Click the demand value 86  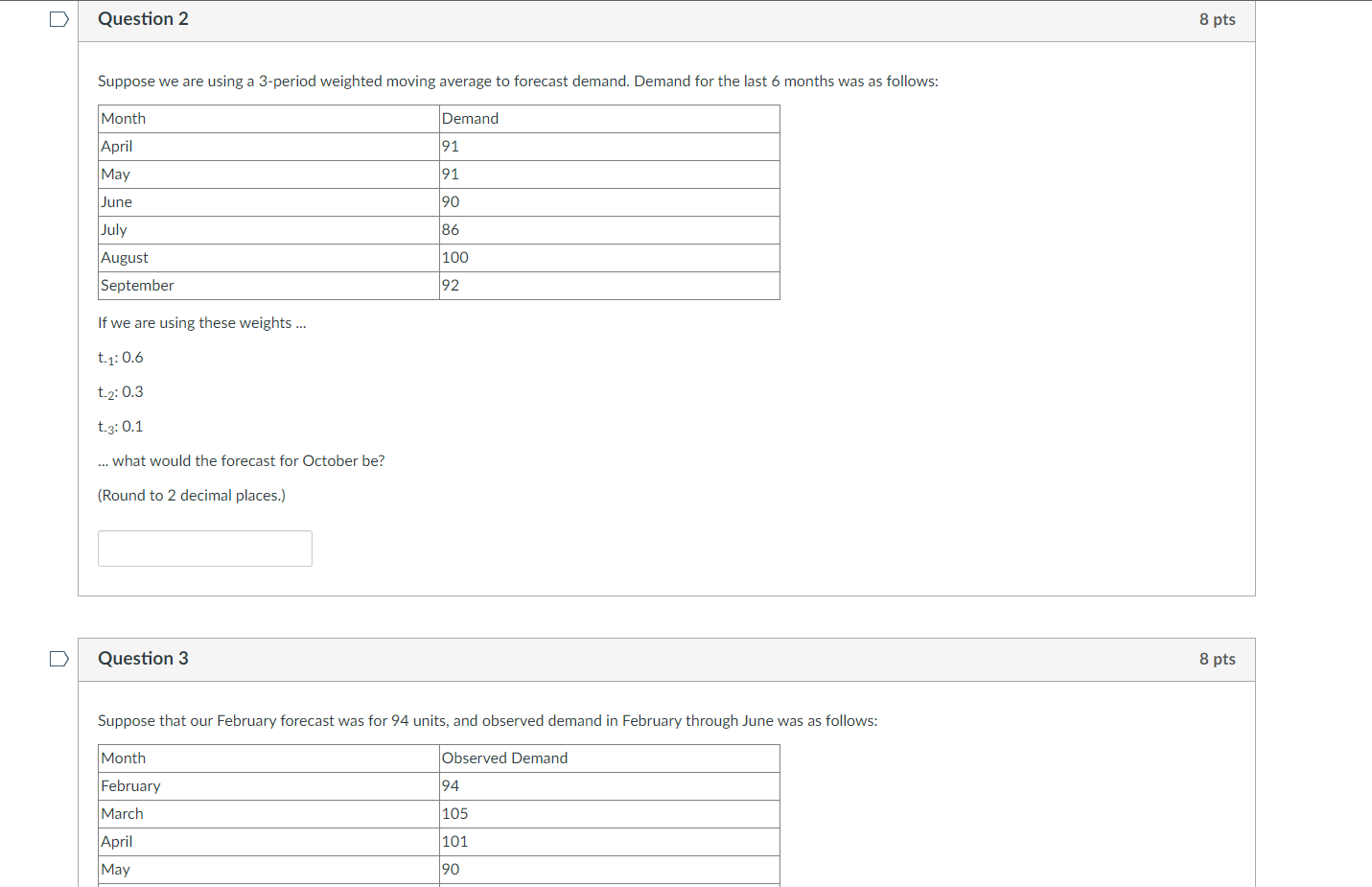pyautogui.click(x=451, y=230)
